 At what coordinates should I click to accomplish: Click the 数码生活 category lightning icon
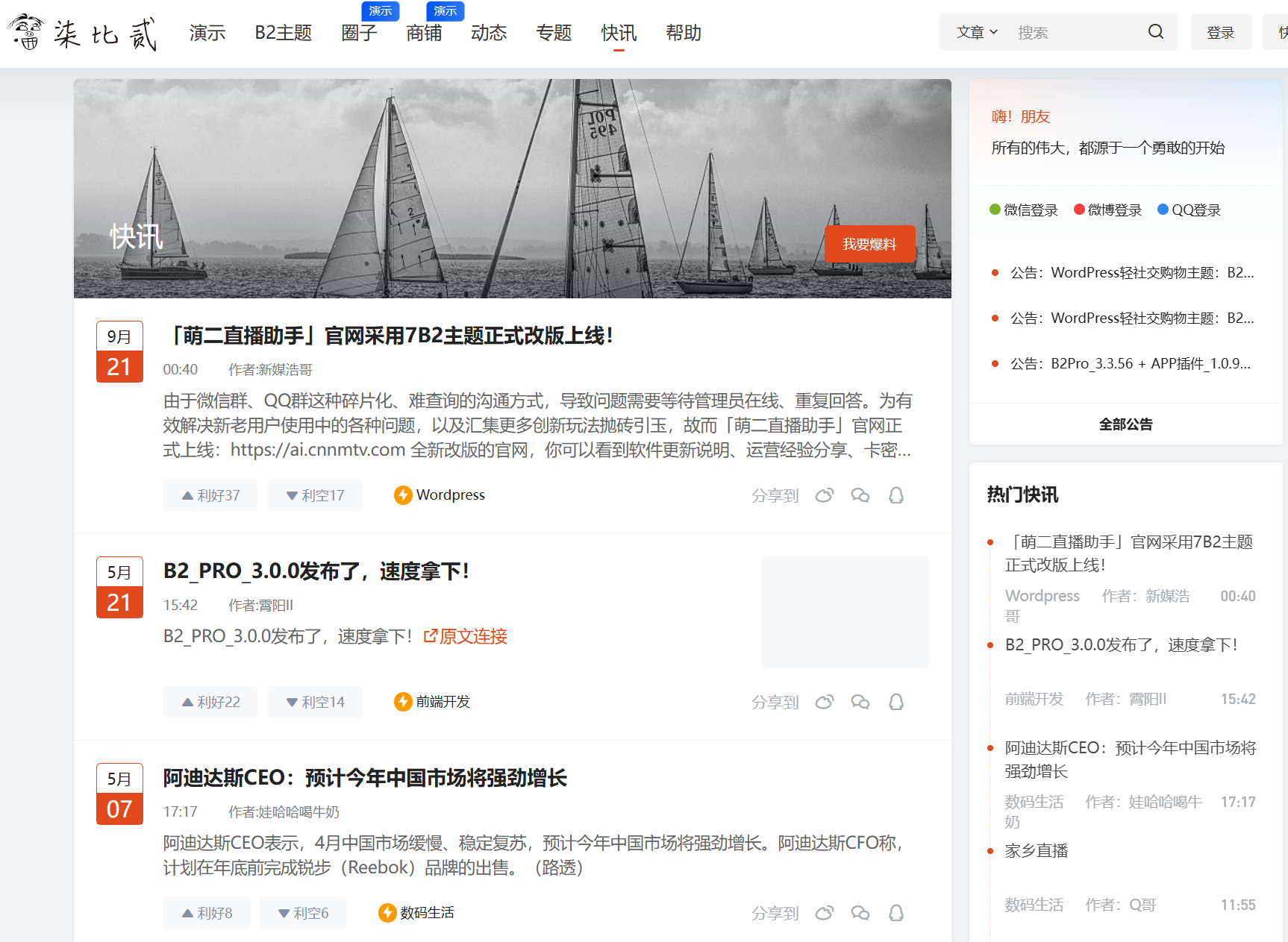pyautogui.click(x=387, y=913)
